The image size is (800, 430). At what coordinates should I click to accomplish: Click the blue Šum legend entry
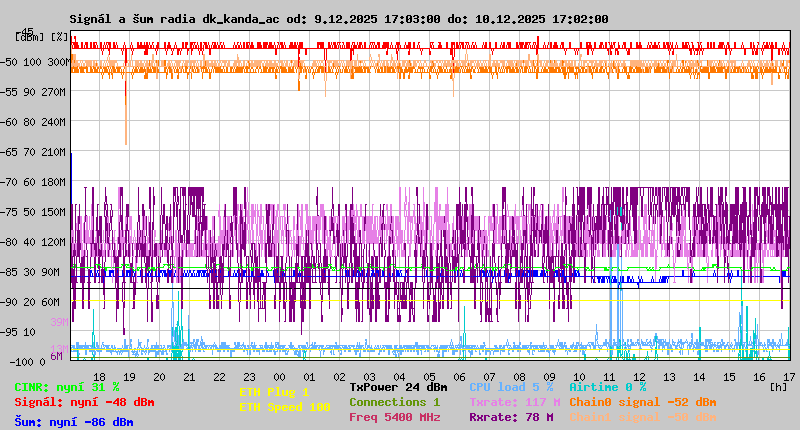pos(74,422)
